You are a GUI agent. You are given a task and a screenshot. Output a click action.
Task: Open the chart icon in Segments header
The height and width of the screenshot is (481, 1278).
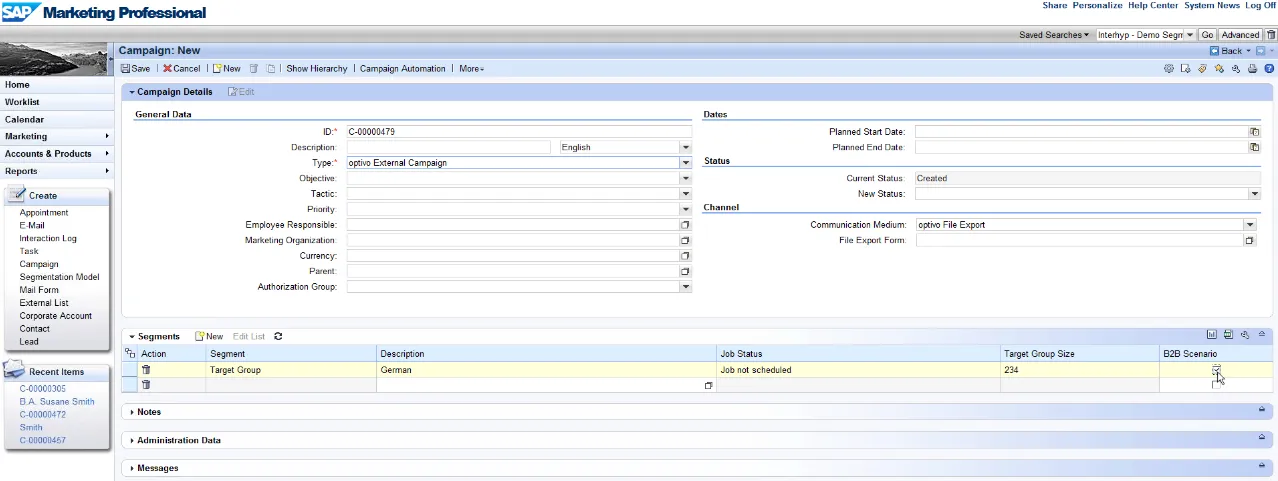[x=1211, y=335]
